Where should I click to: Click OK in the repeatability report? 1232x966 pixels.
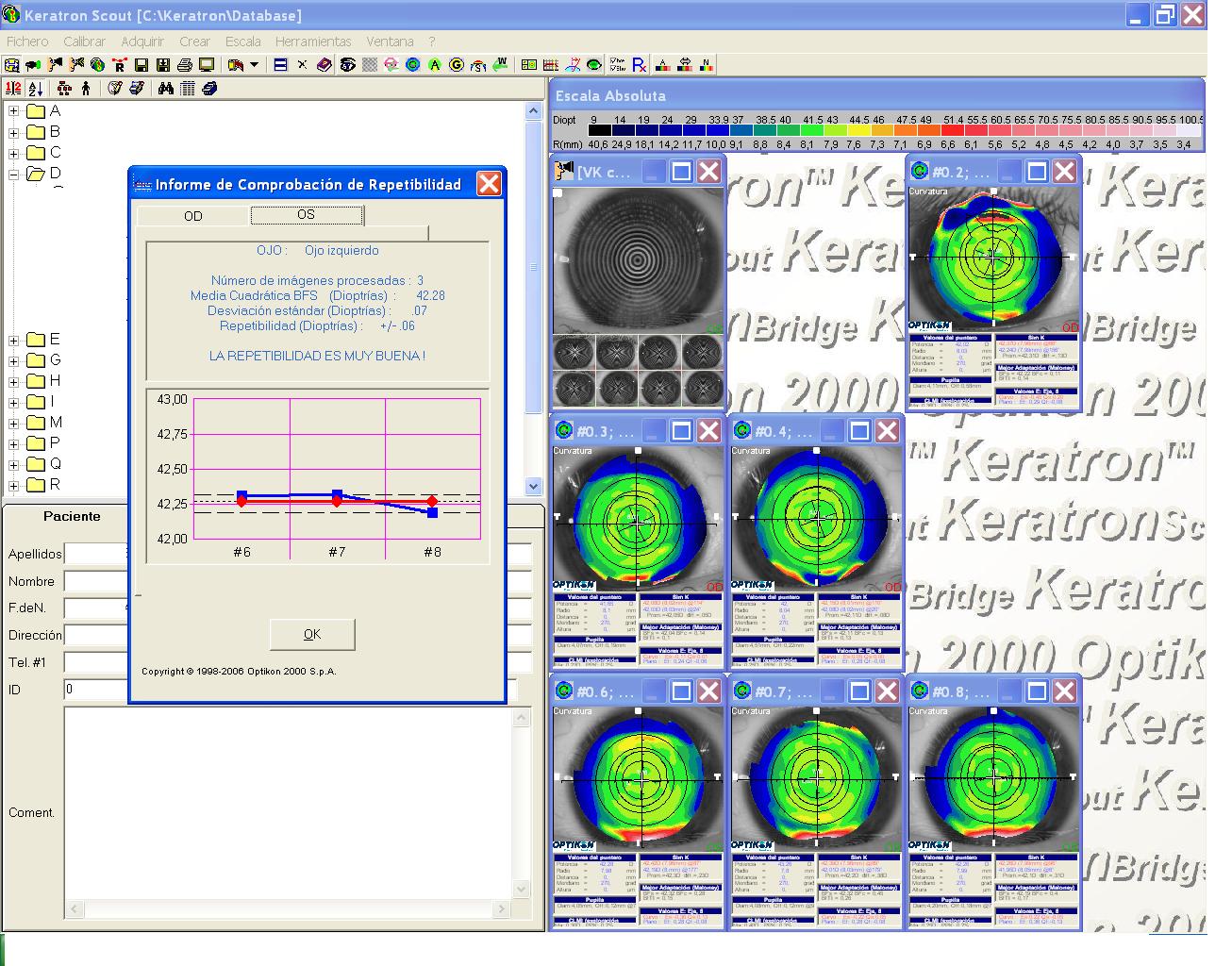[312, 635]
